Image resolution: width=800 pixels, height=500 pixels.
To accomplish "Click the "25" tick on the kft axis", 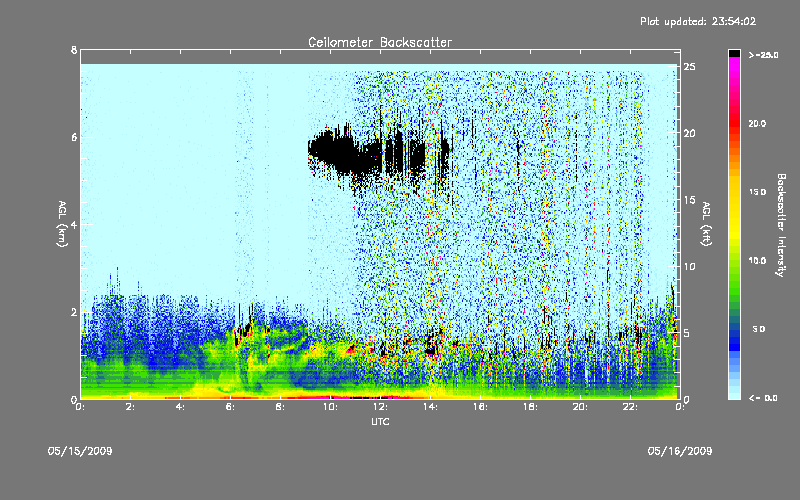I will click(689, 67).
